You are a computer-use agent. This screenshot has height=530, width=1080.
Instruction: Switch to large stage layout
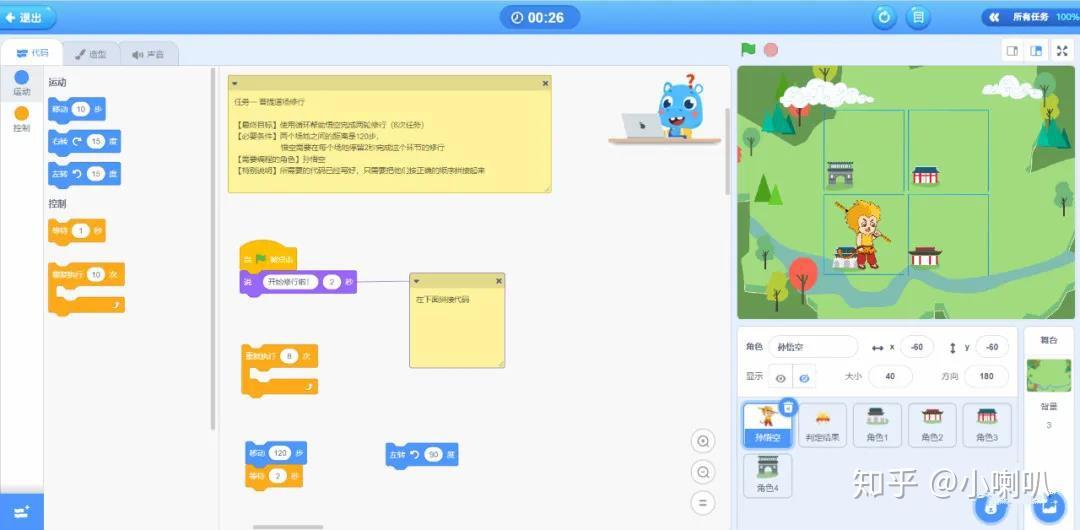tap(1035, 51)
